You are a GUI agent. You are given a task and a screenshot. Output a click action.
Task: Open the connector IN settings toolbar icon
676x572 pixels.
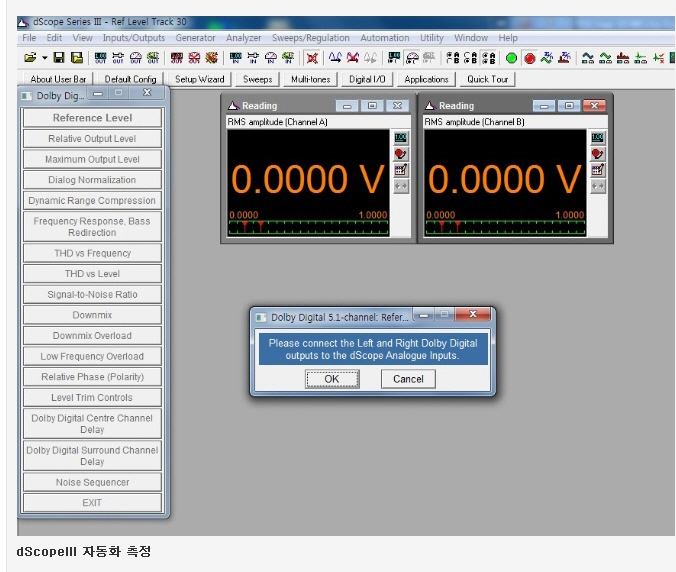[253, 58]
